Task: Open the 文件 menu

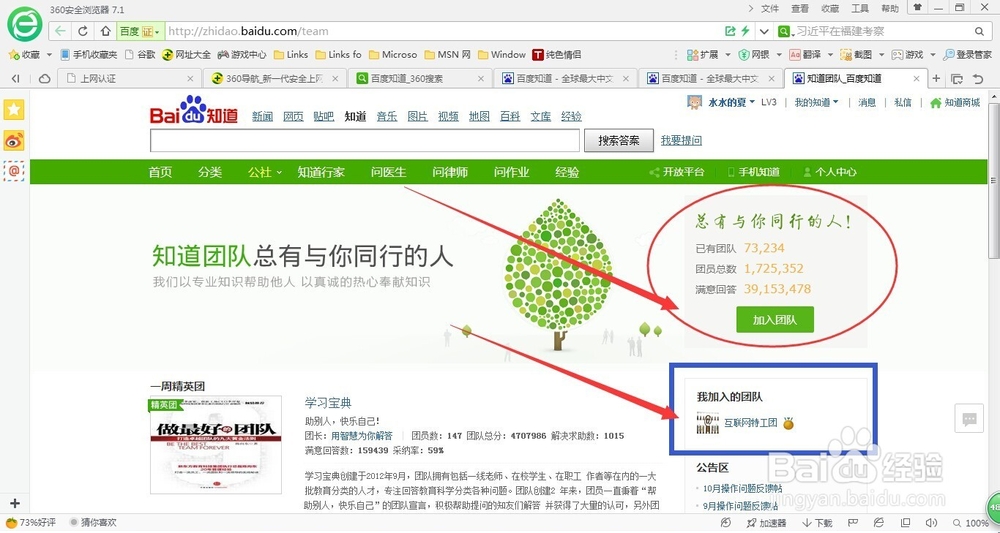Action: [770, 8]
